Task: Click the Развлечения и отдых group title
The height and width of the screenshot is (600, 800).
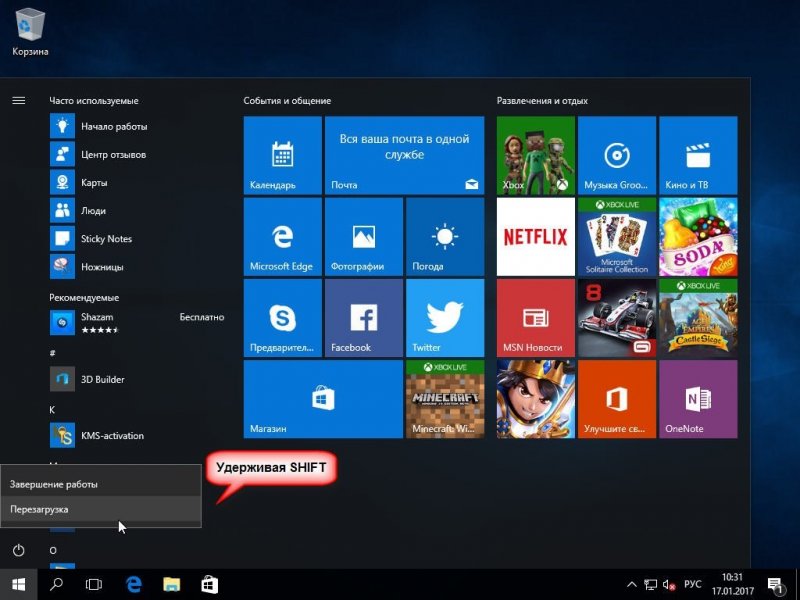Action: 542,101
